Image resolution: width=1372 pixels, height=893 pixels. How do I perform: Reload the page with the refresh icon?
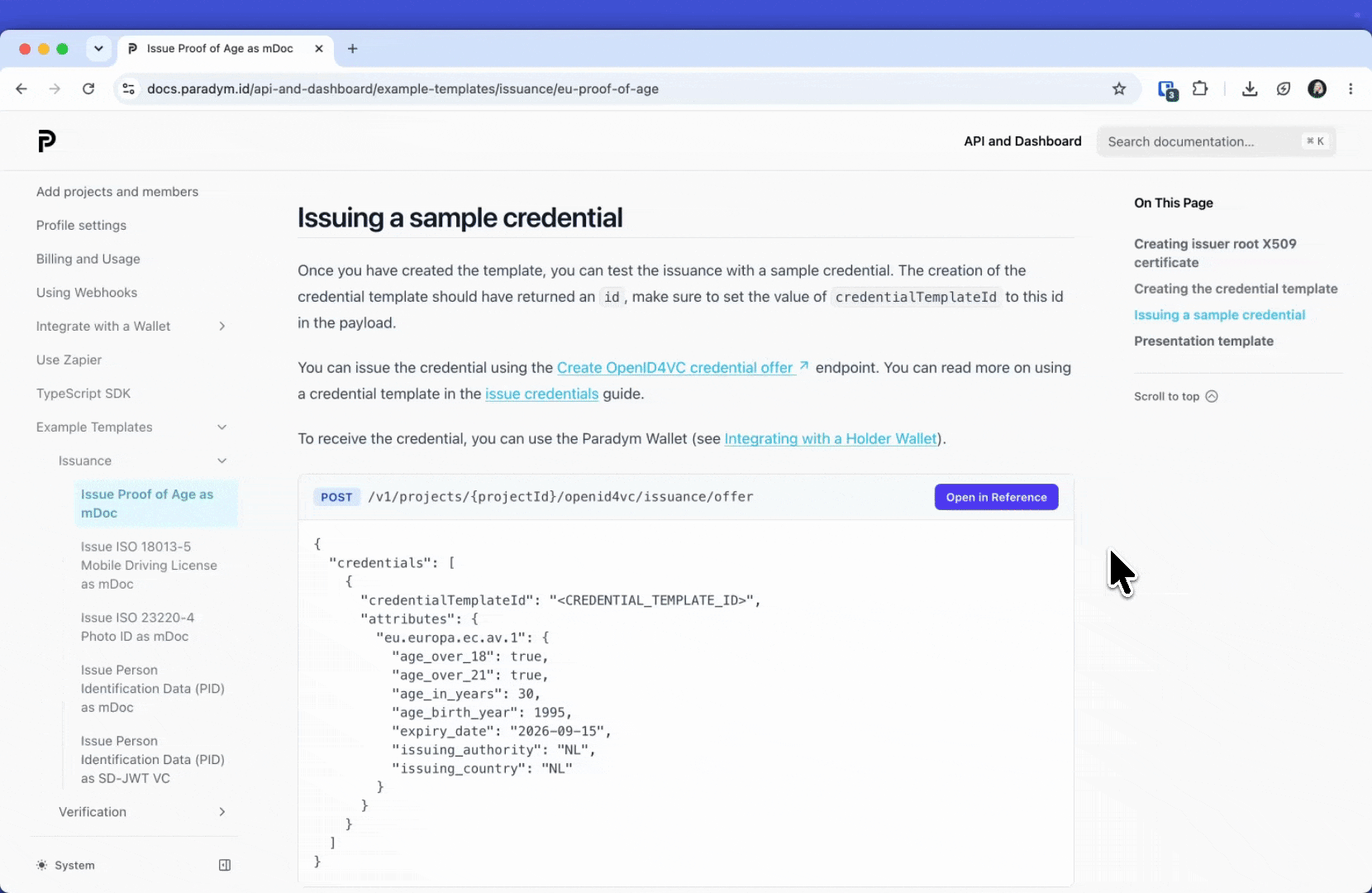pyautogui.click(x=88, y=88)
